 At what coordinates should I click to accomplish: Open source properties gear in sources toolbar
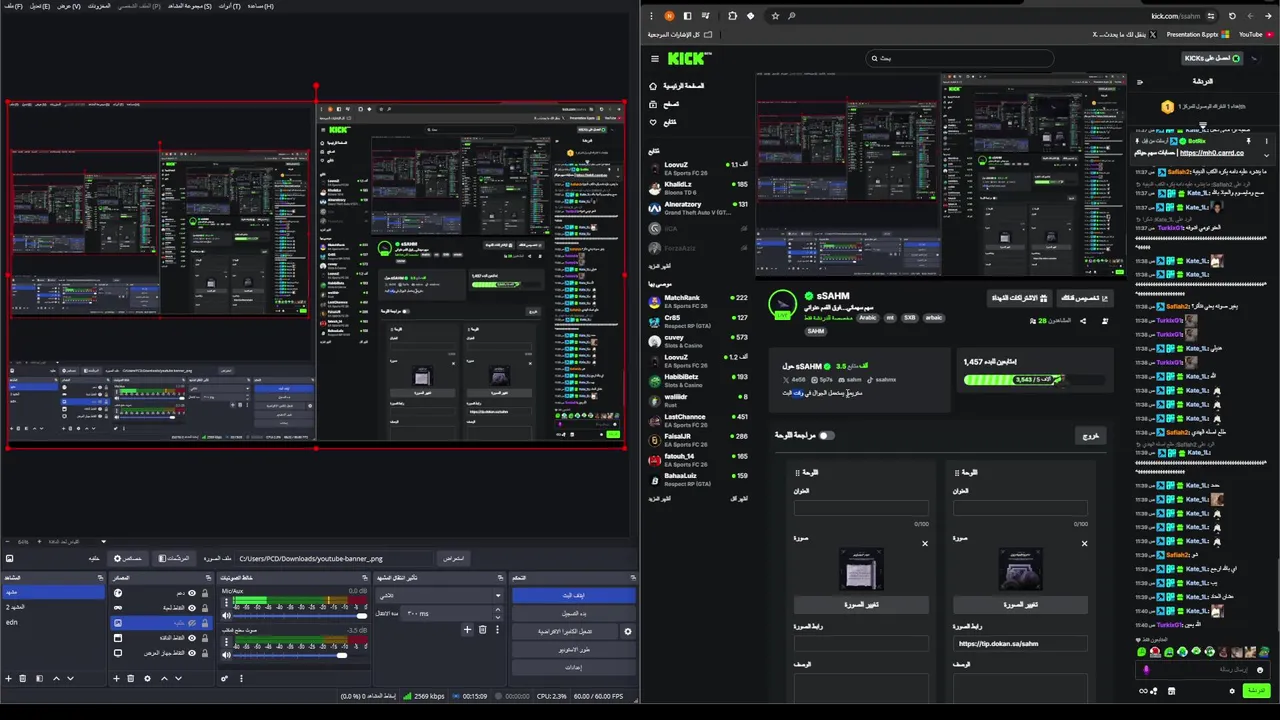(147, 678)
